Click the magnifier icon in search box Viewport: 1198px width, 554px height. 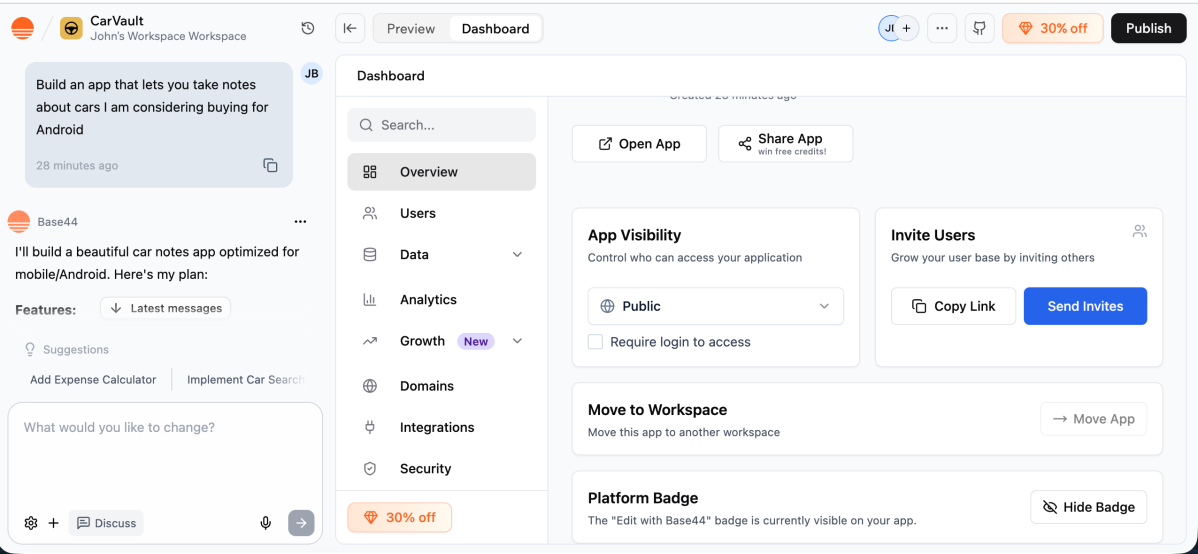pos(366,125)
